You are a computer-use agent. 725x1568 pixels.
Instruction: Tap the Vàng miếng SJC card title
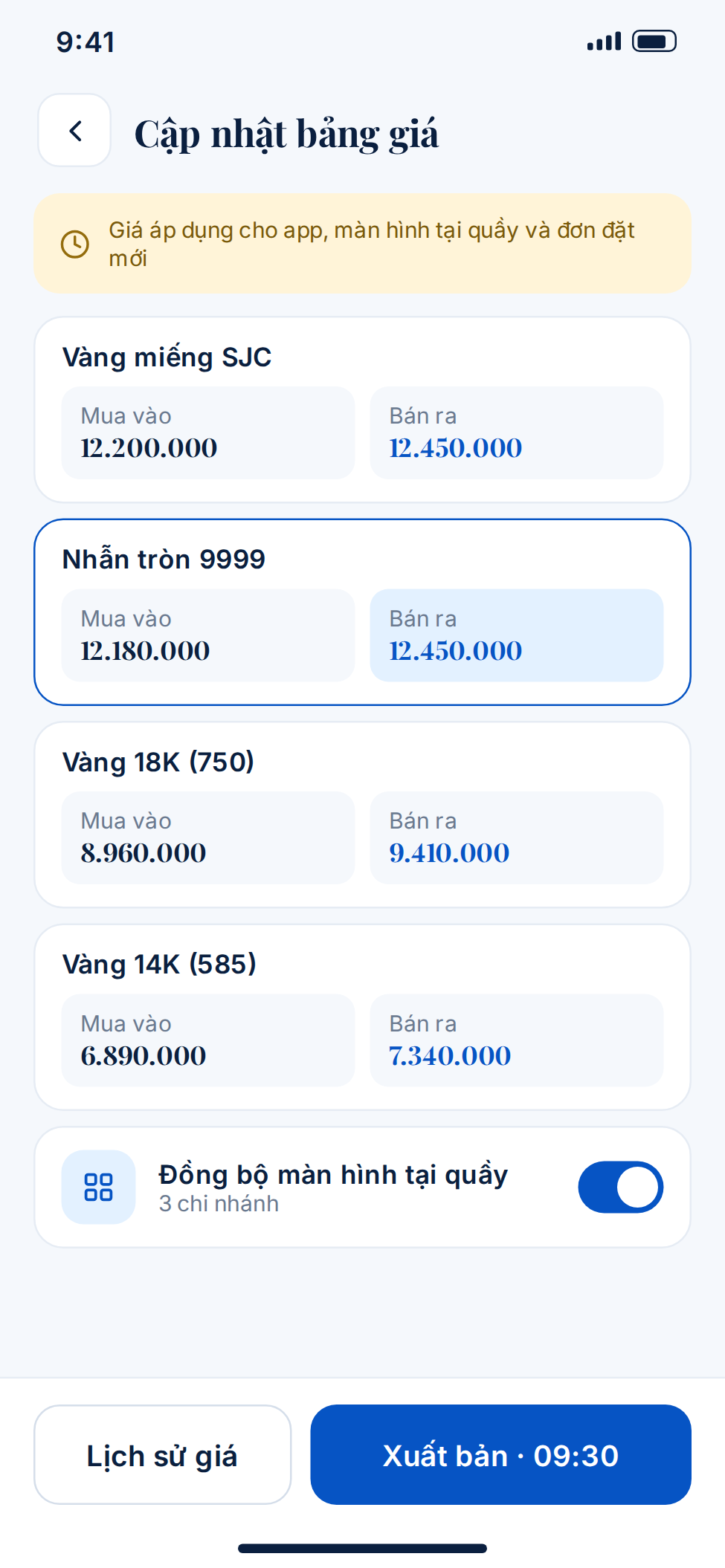click(167, 357)
